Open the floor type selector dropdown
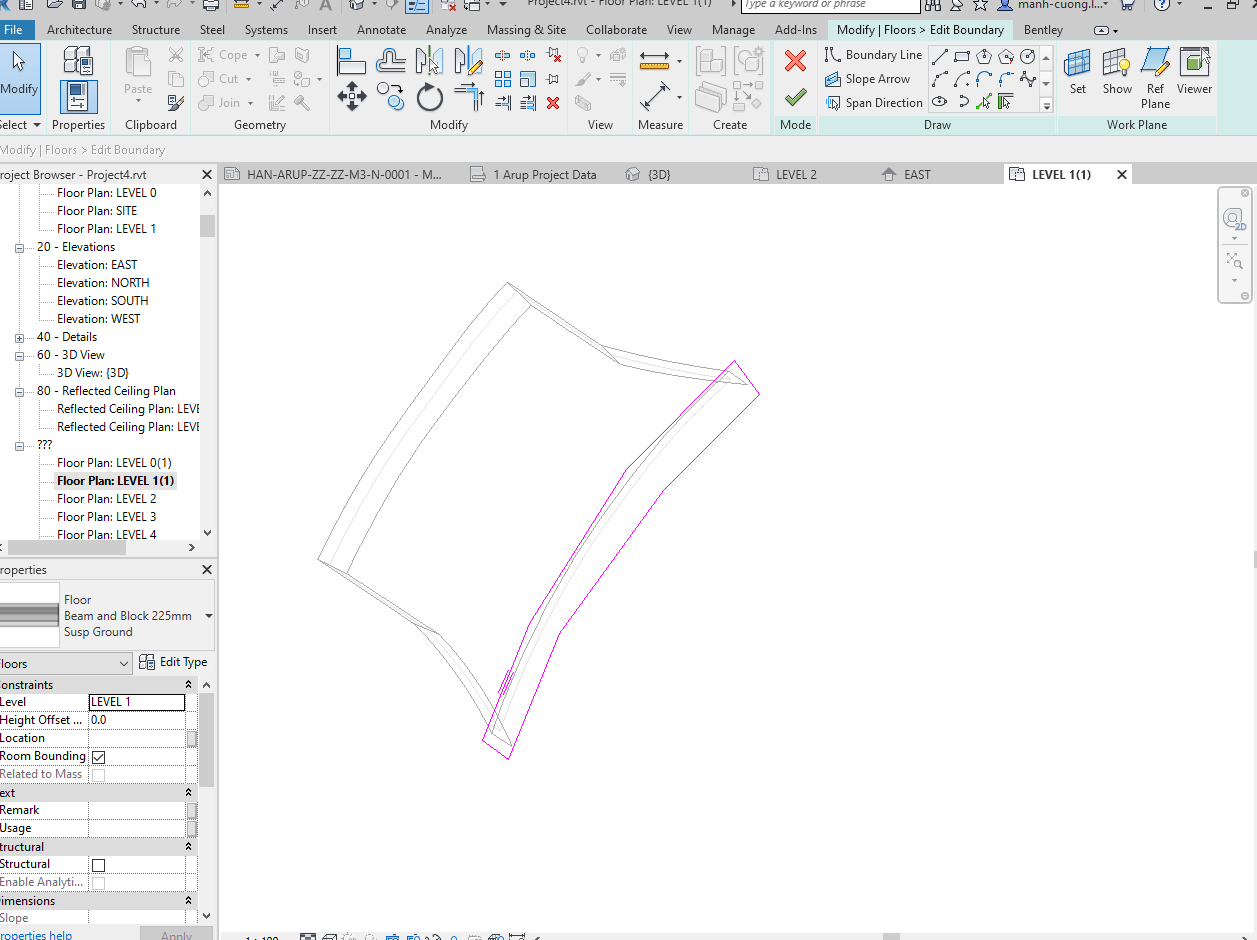 pyautogui.click(x=208, y=616)
